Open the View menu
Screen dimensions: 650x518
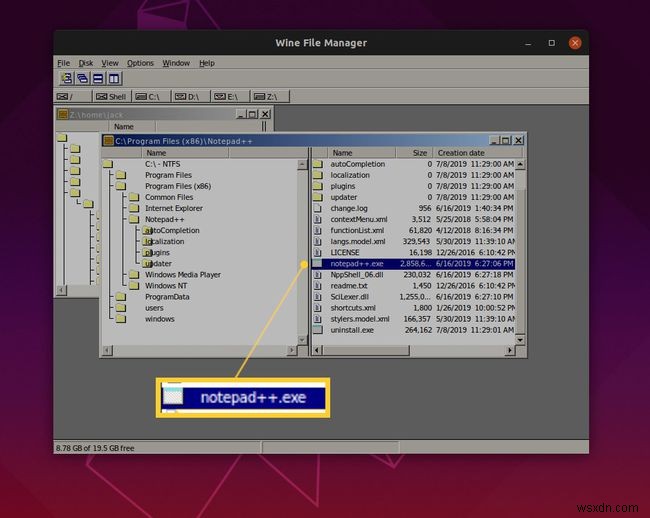point(110,63)
